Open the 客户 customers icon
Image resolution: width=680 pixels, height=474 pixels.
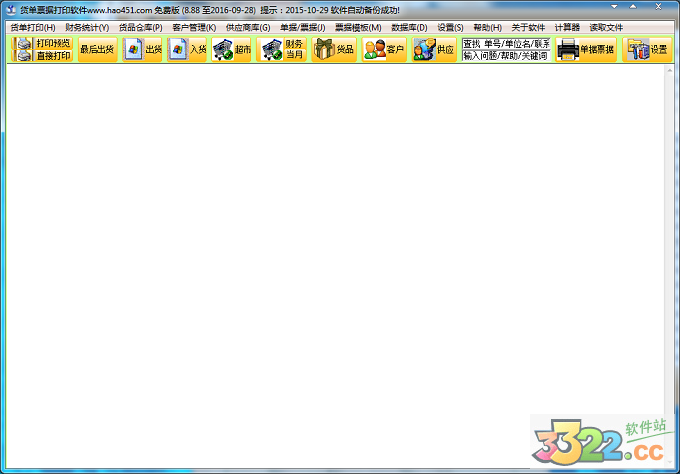click(x=384, y=49)
